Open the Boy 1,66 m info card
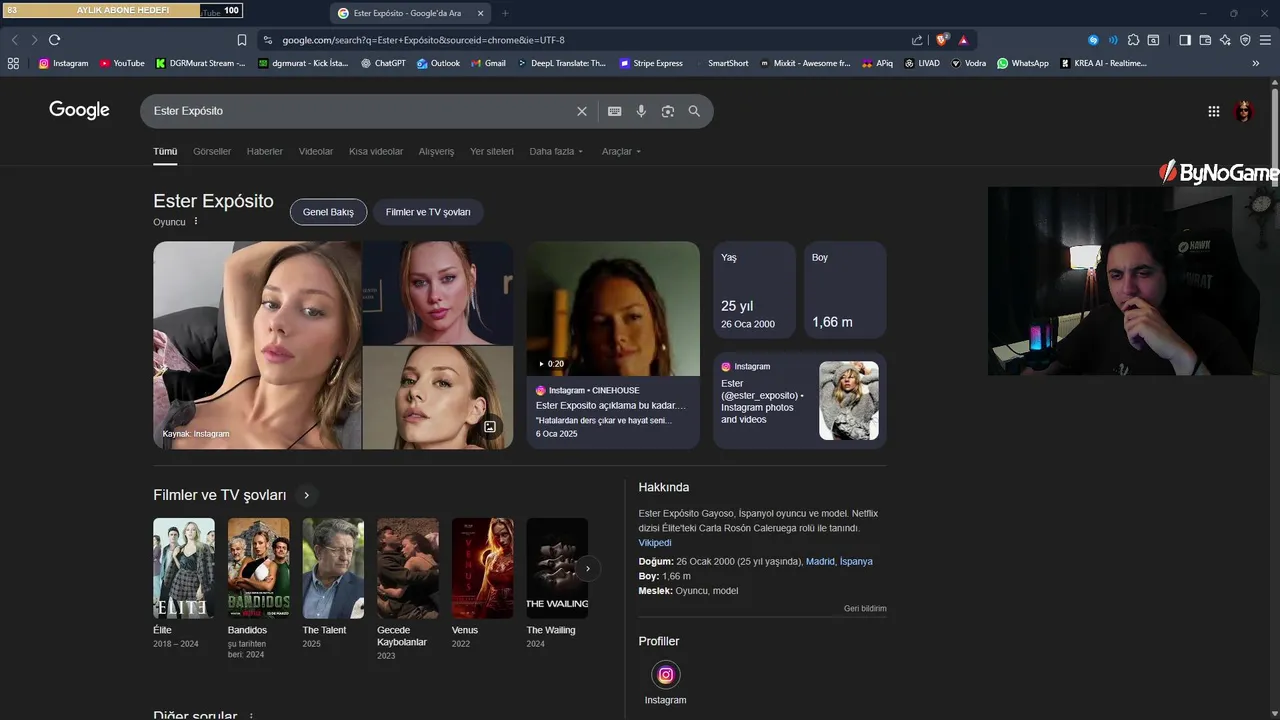Viewport: 1280px width, 720px height. (845, 290)
